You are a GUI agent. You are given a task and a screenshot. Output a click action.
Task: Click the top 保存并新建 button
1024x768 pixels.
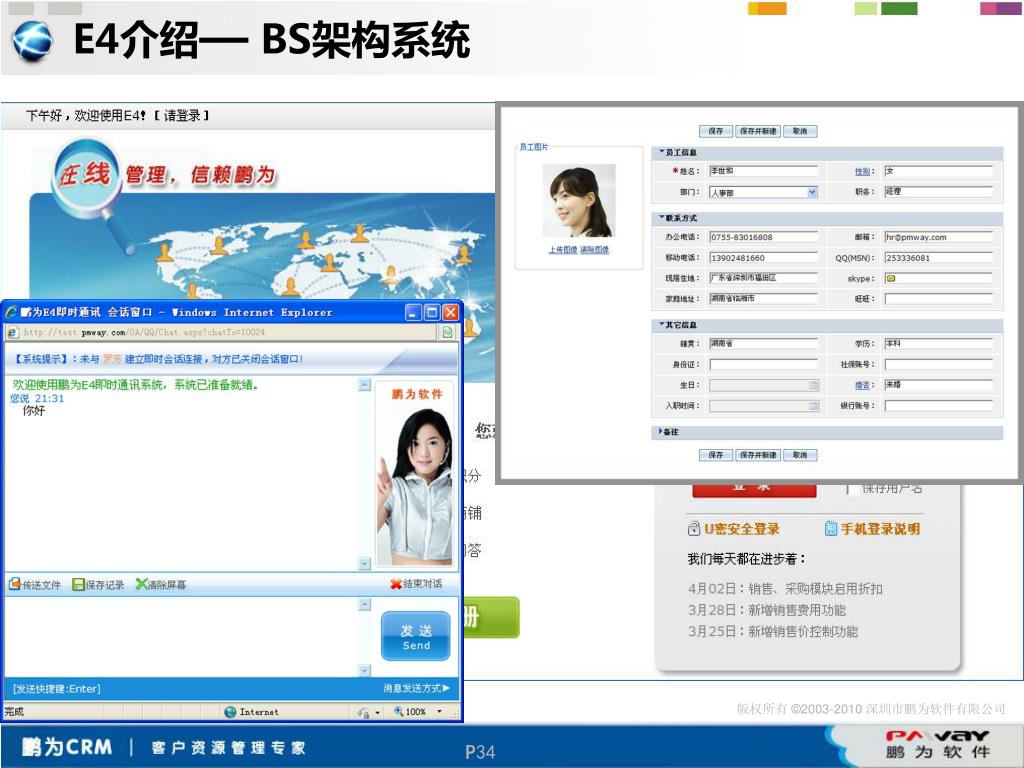pyautogui.click(x=758, y=131)
